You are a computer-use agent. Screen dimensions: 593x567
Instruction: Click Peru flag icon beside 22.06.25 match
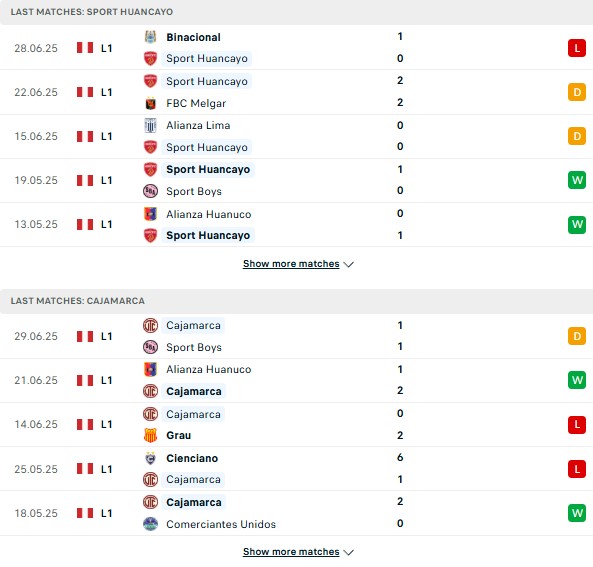click(x=85, y=92)
